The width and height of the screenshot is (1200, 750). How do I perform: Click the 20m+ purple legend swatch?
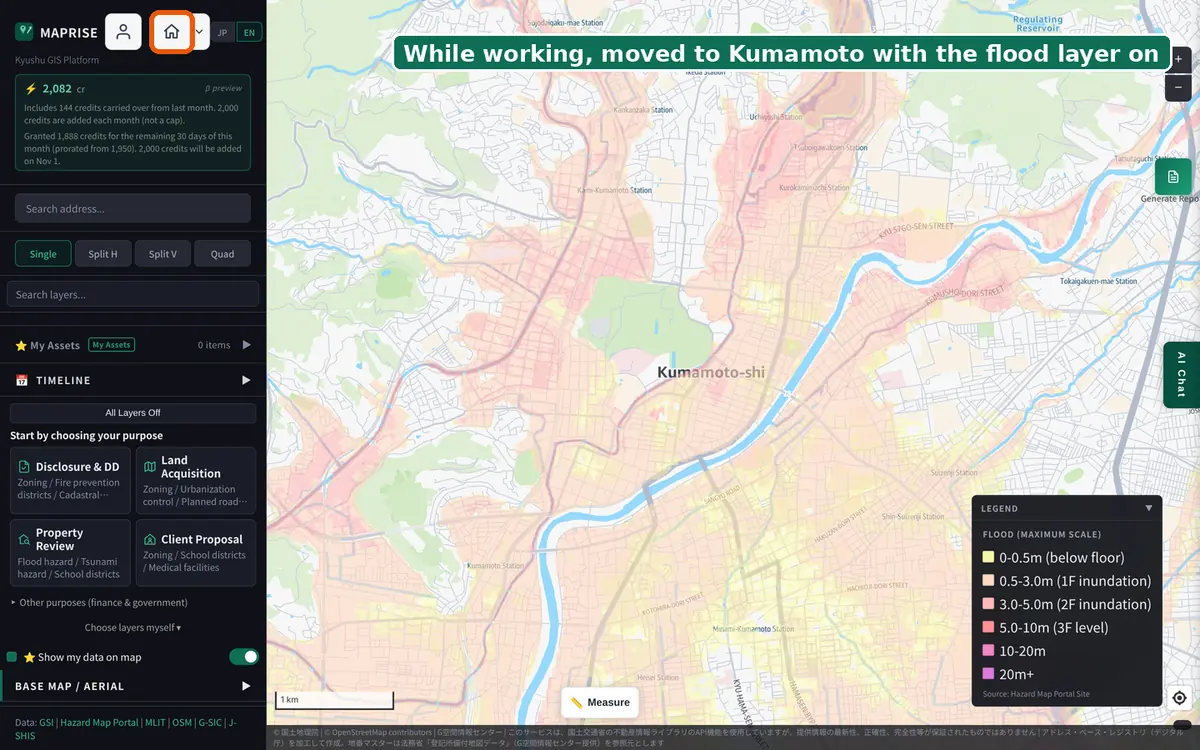click(x=988, y=674)
